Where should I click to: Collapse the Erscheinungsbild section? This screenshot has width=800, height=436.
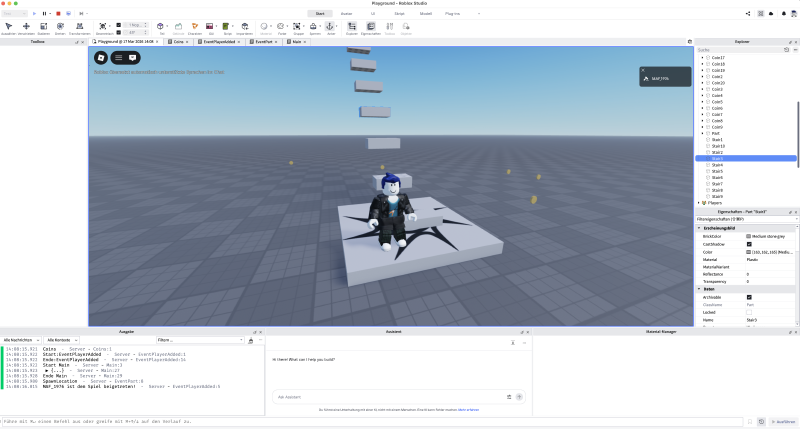[699, 228]
